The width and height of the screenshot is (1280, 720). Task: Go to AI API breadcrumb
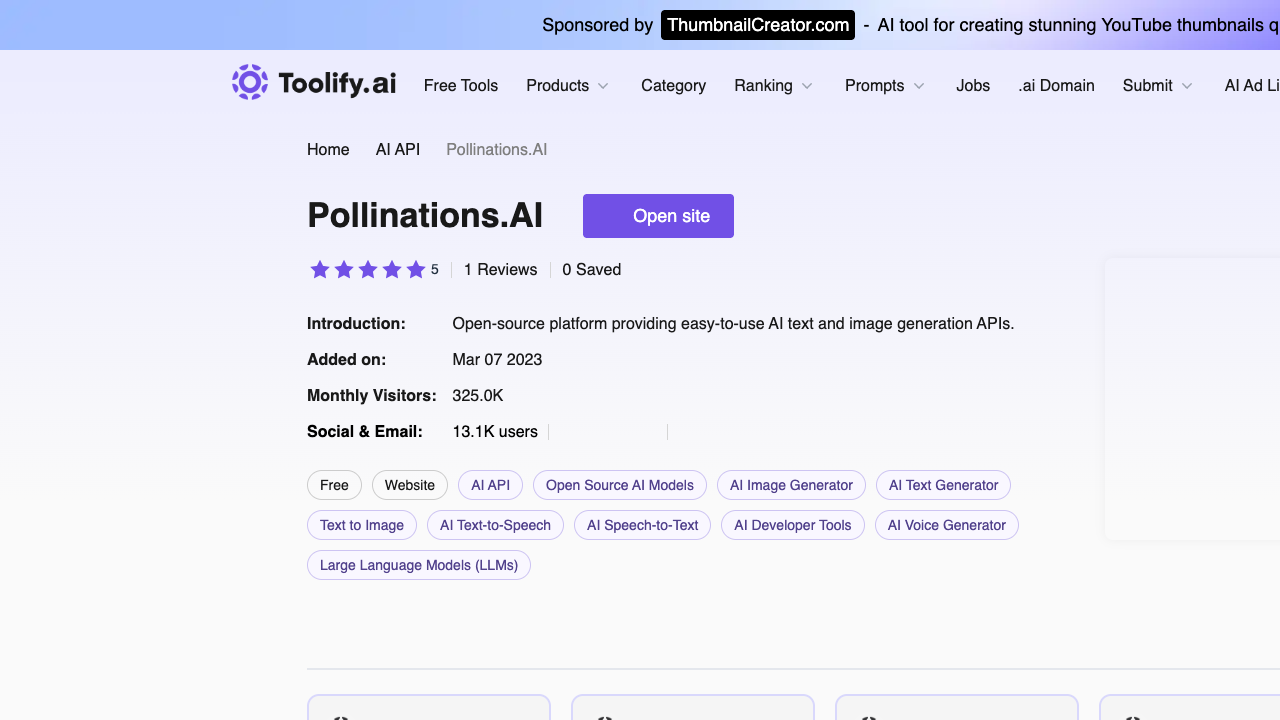398,150
